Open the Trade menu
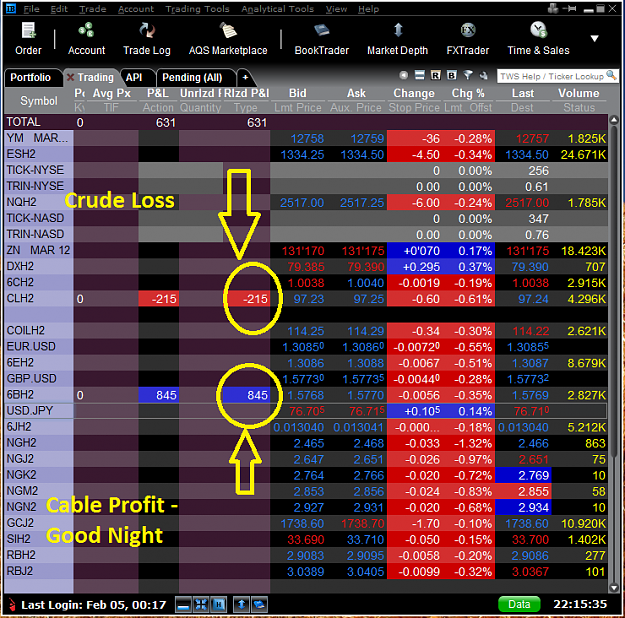The width and height of the screenshot is (625, 618). click(x=92, y=9)
